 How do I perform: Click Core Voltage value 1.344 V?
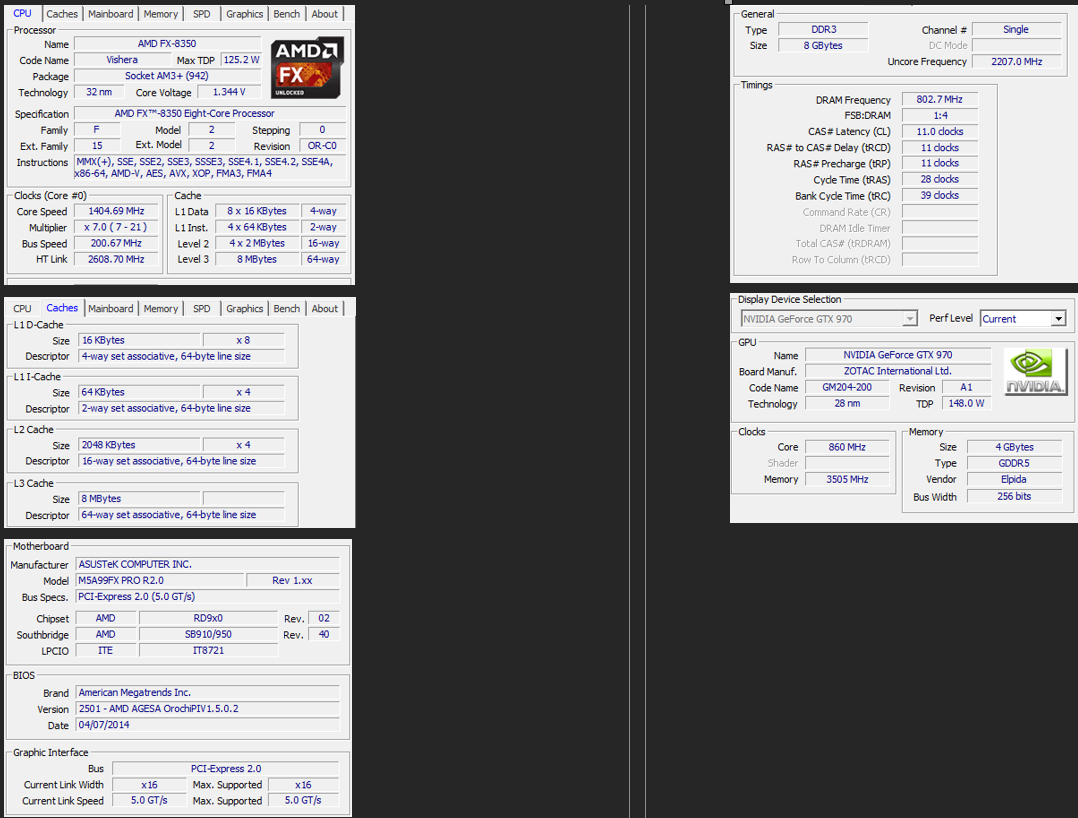tap(229, 92)
